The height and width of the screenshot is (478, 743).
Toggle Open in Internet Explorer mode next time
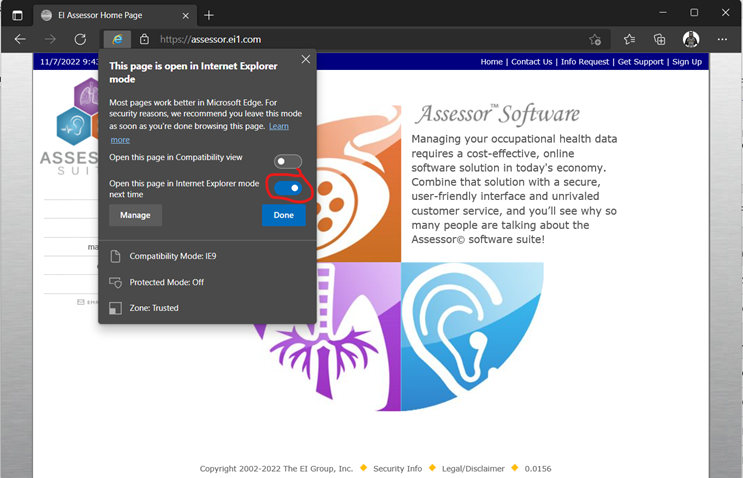pyautogui.click(x=288, y=188)
